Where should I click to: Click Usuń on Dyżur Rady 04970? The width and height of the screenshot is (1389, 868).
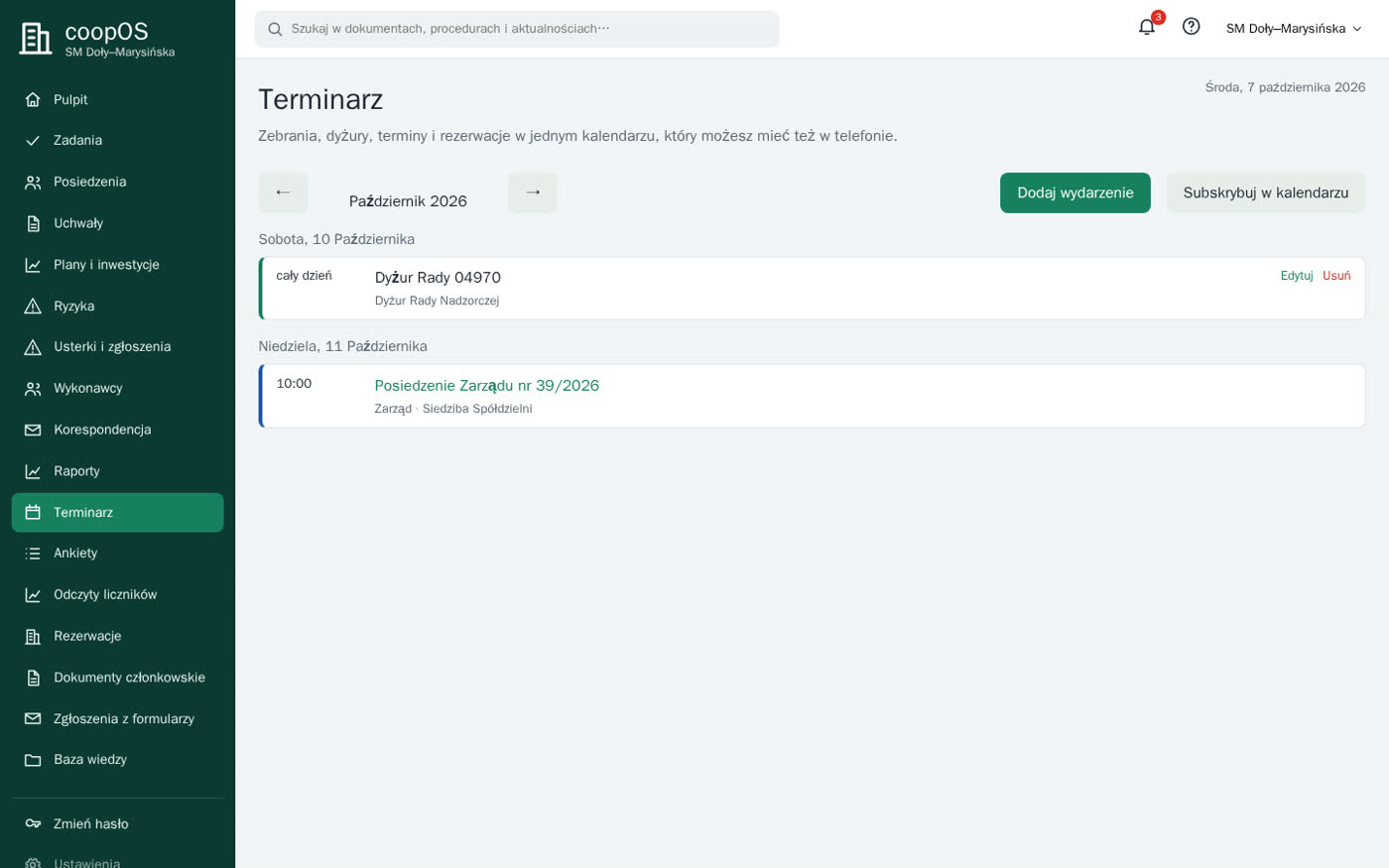pyautogui.click(x=1336, y=276)
